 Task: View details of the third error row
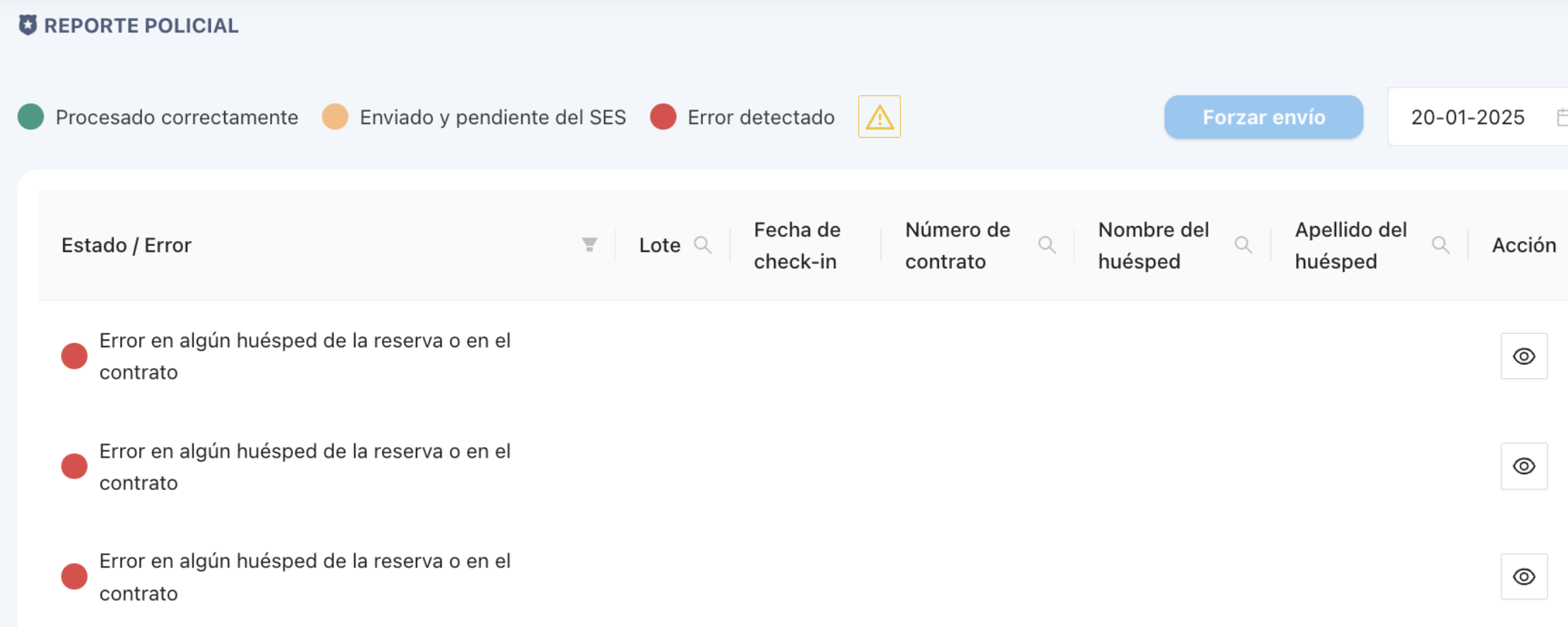pyautogui.click(x=1524, y=577)
